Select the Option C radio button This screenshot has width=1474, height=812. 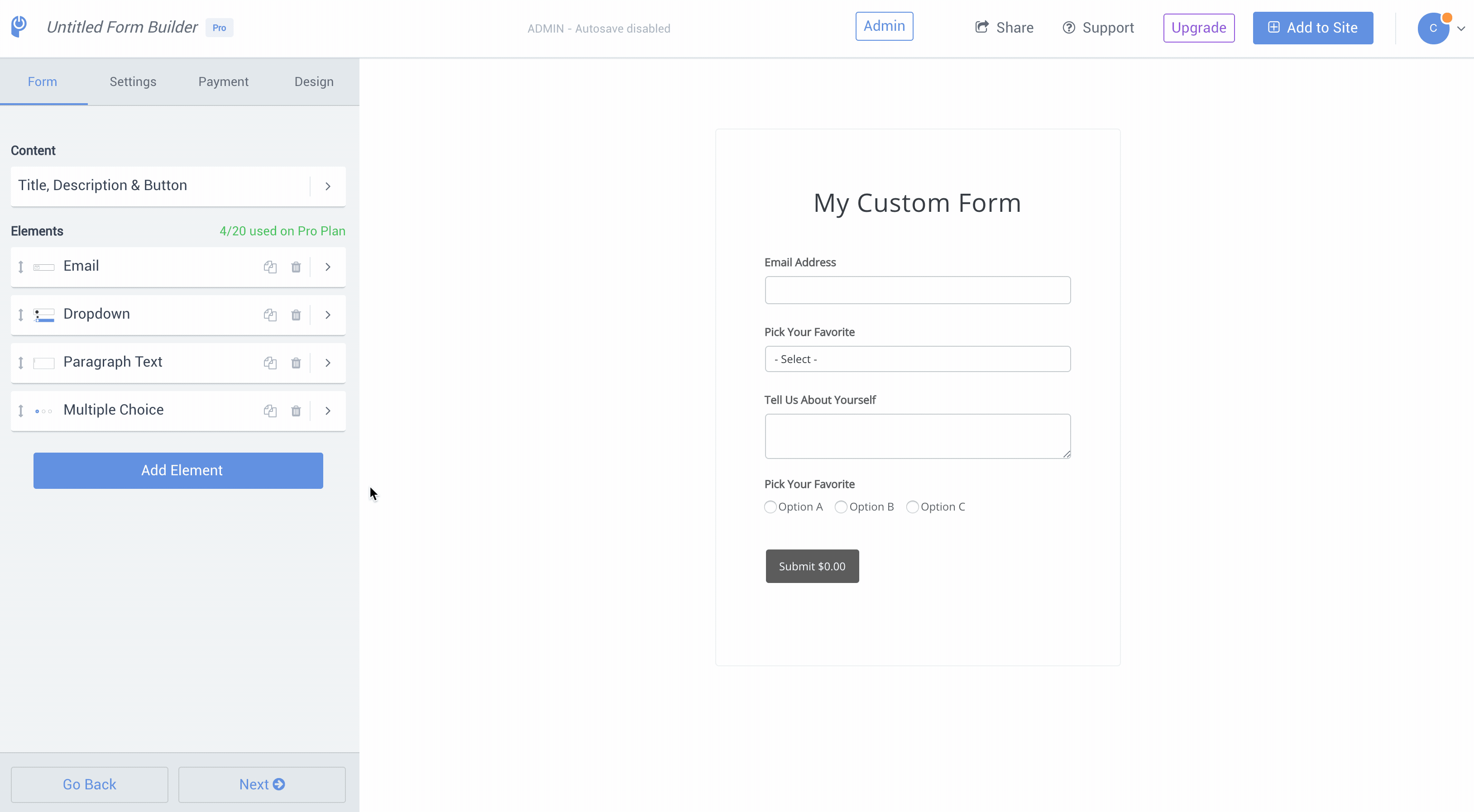coord(913,506)
